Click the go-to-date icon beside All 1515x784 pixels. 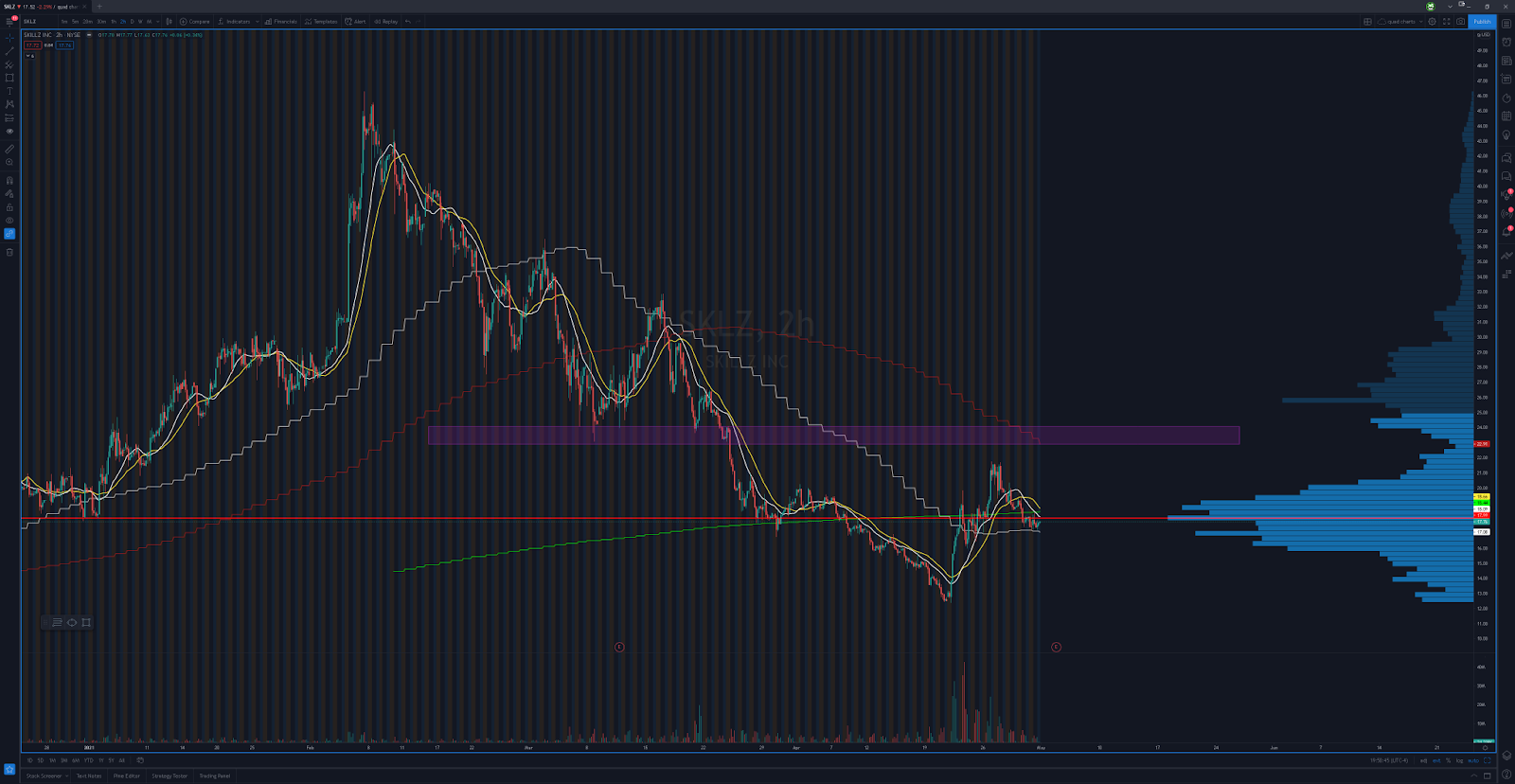(x=140, y=760)
